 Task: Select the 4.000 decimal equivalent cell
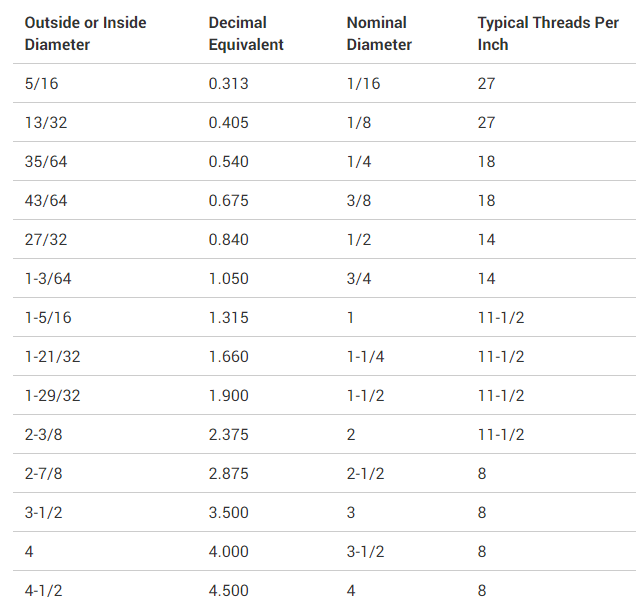tap(229, 552)
